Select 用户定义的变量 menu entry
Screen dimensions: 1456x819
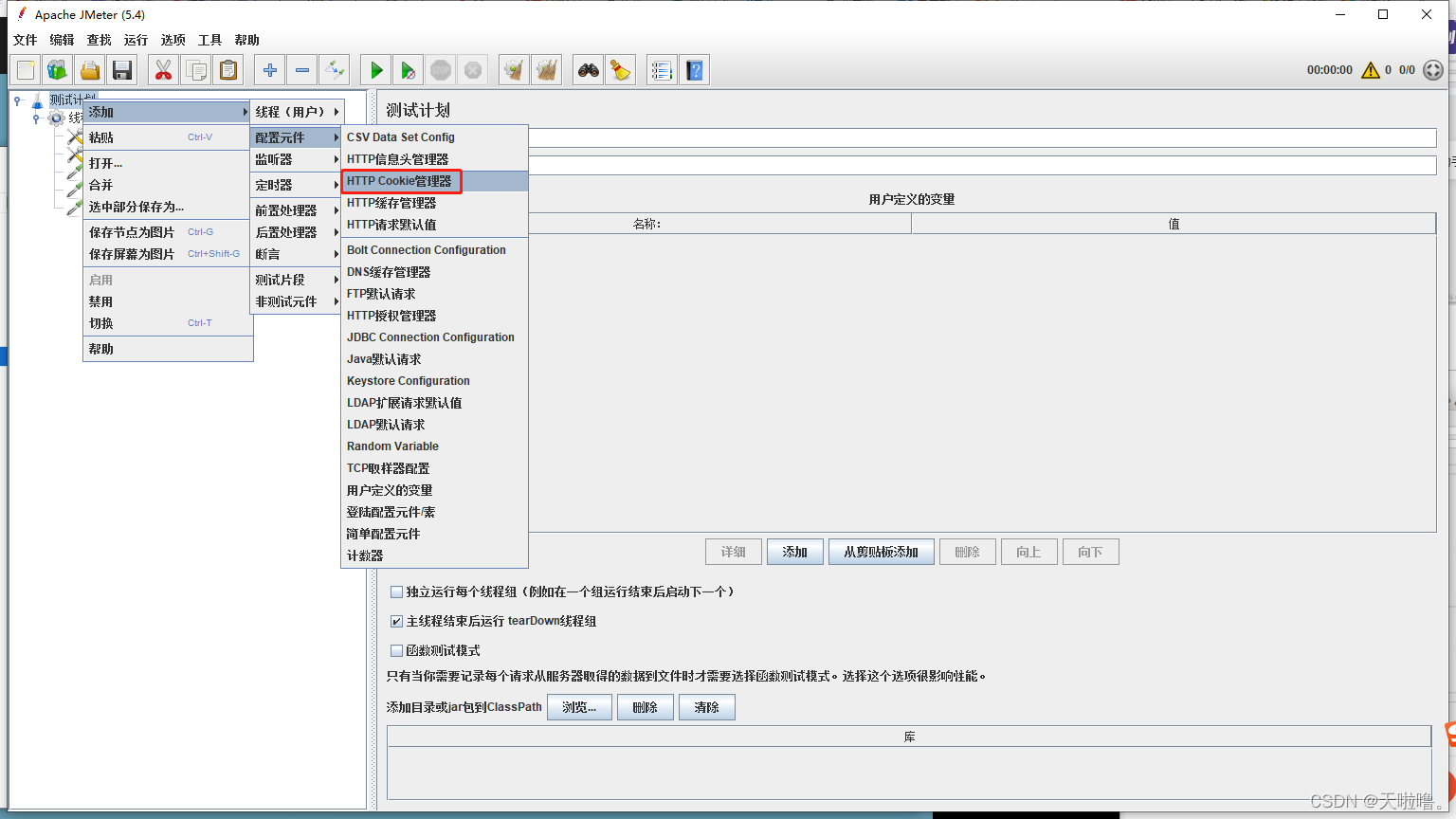pyautogui.click(x=434, y=490)
